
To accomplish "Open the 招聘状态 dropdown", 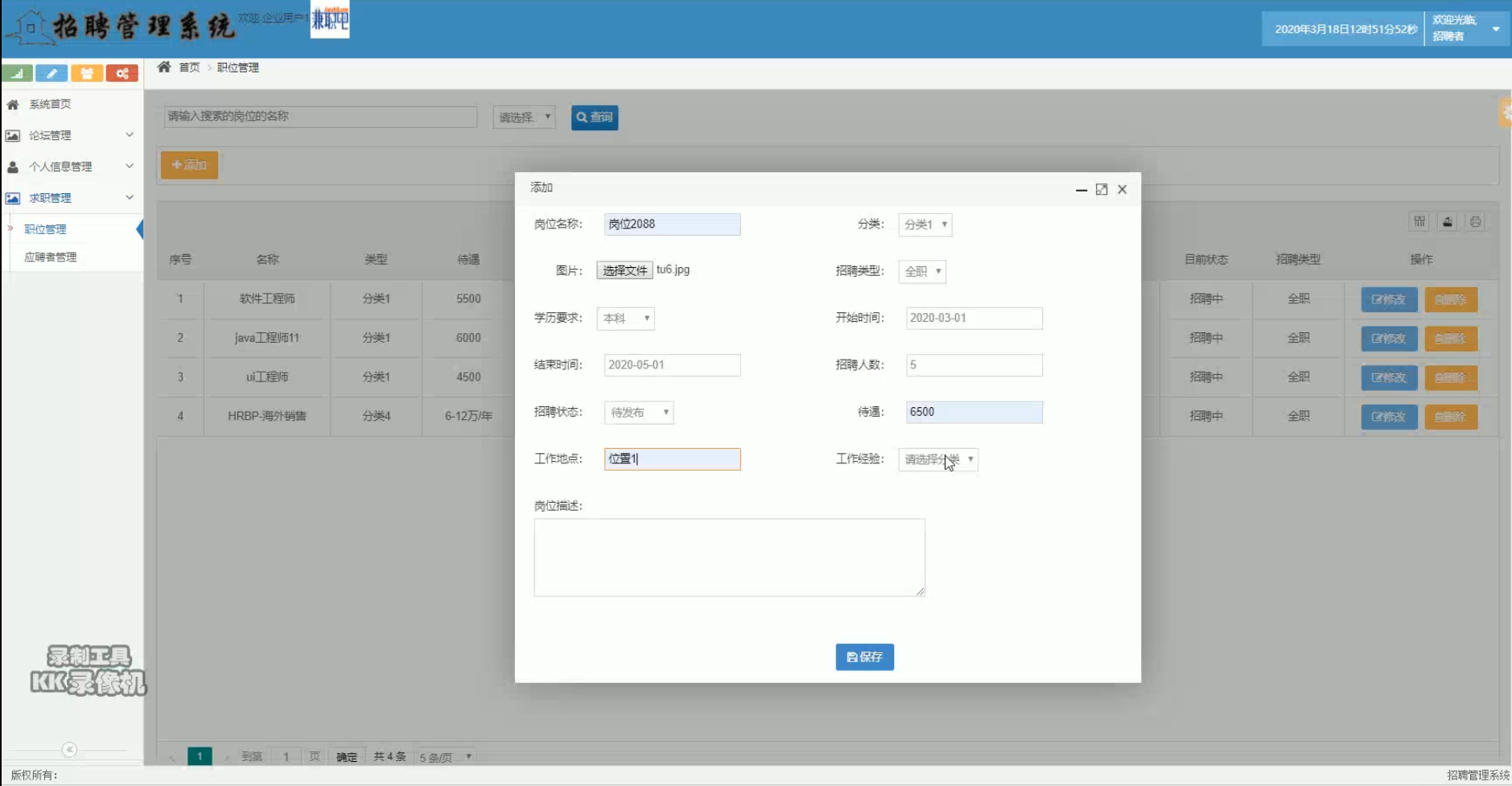I will point(639,413).
